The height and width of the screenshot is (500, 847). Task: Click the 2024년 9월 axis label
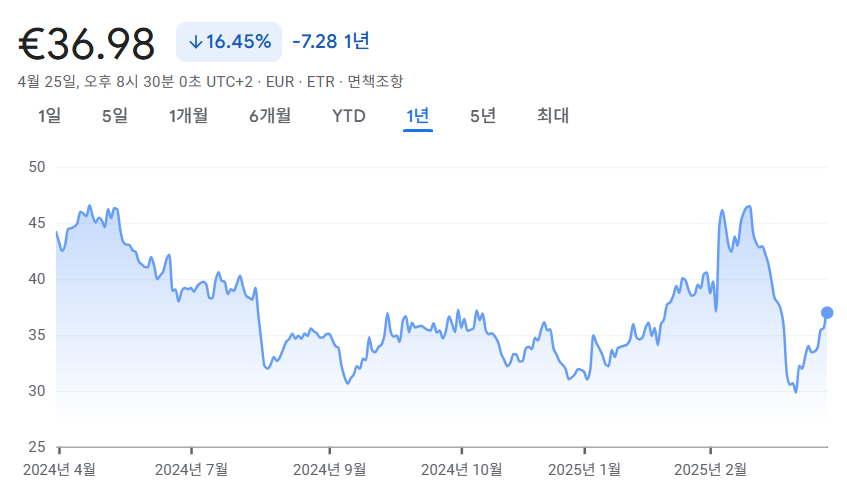coord(330,469)
